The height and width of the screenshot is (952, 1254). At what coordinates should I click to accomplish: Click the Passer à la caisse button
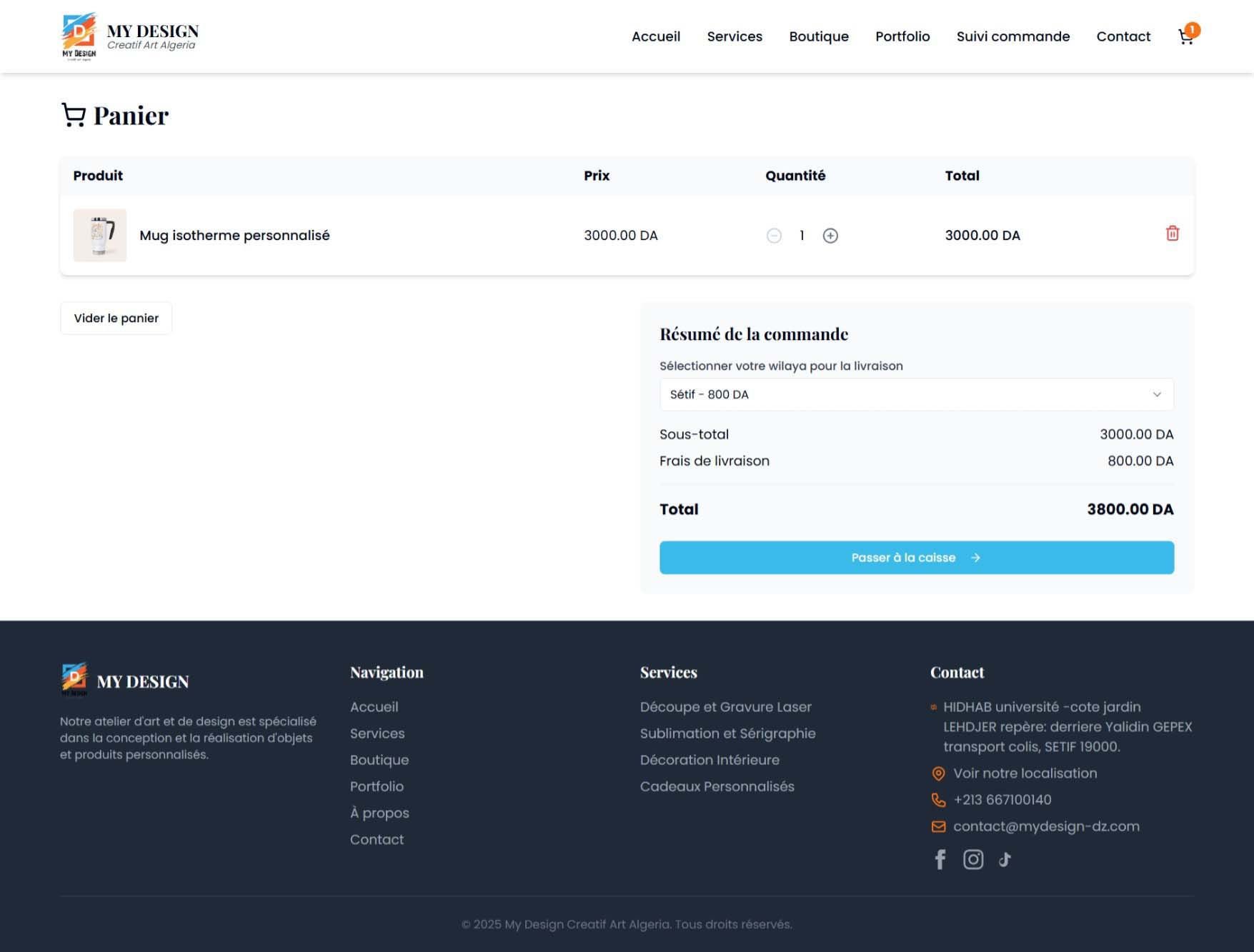click(x=917, y=557)
